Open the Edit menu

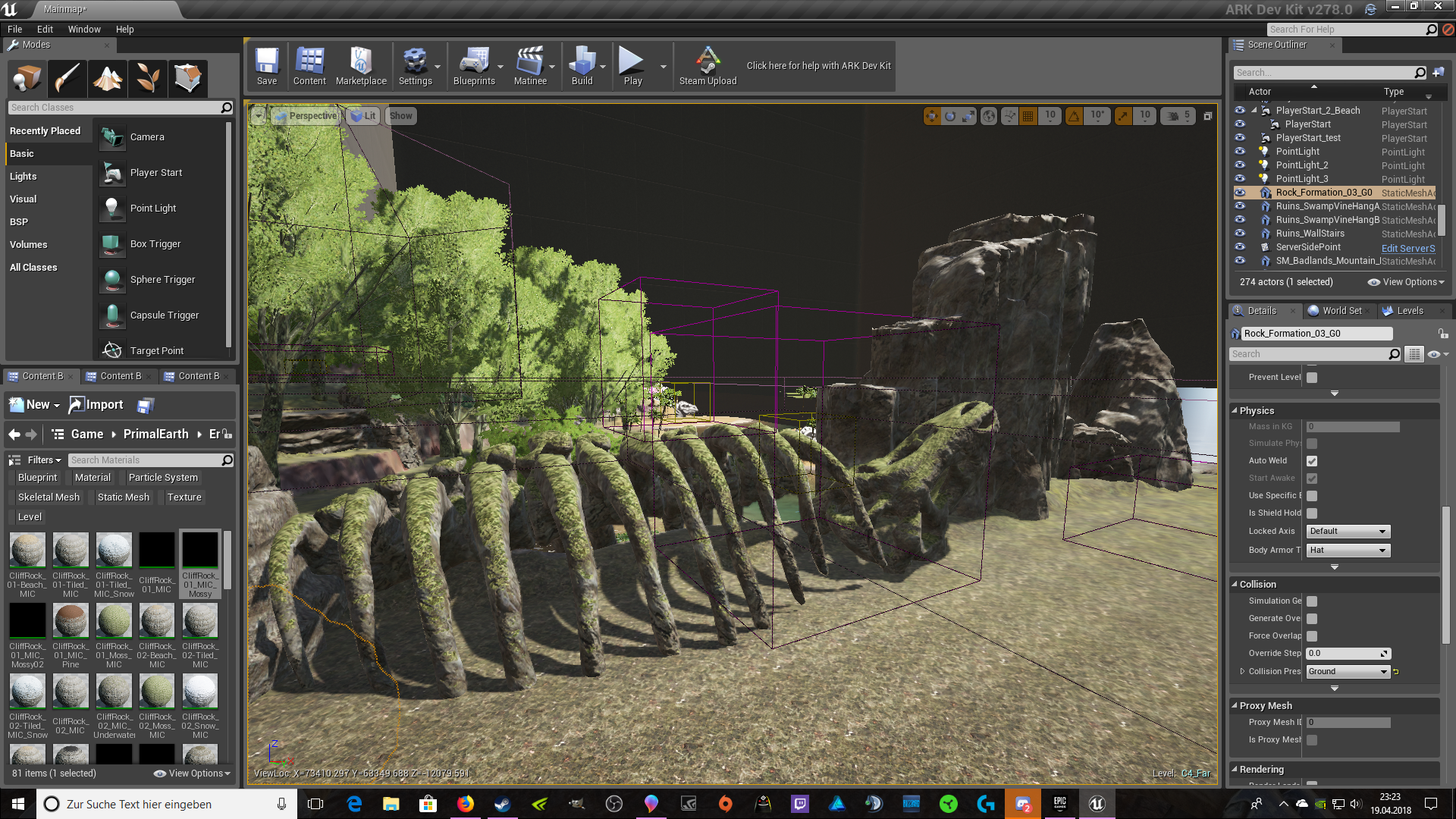click(x=45, y=30)
